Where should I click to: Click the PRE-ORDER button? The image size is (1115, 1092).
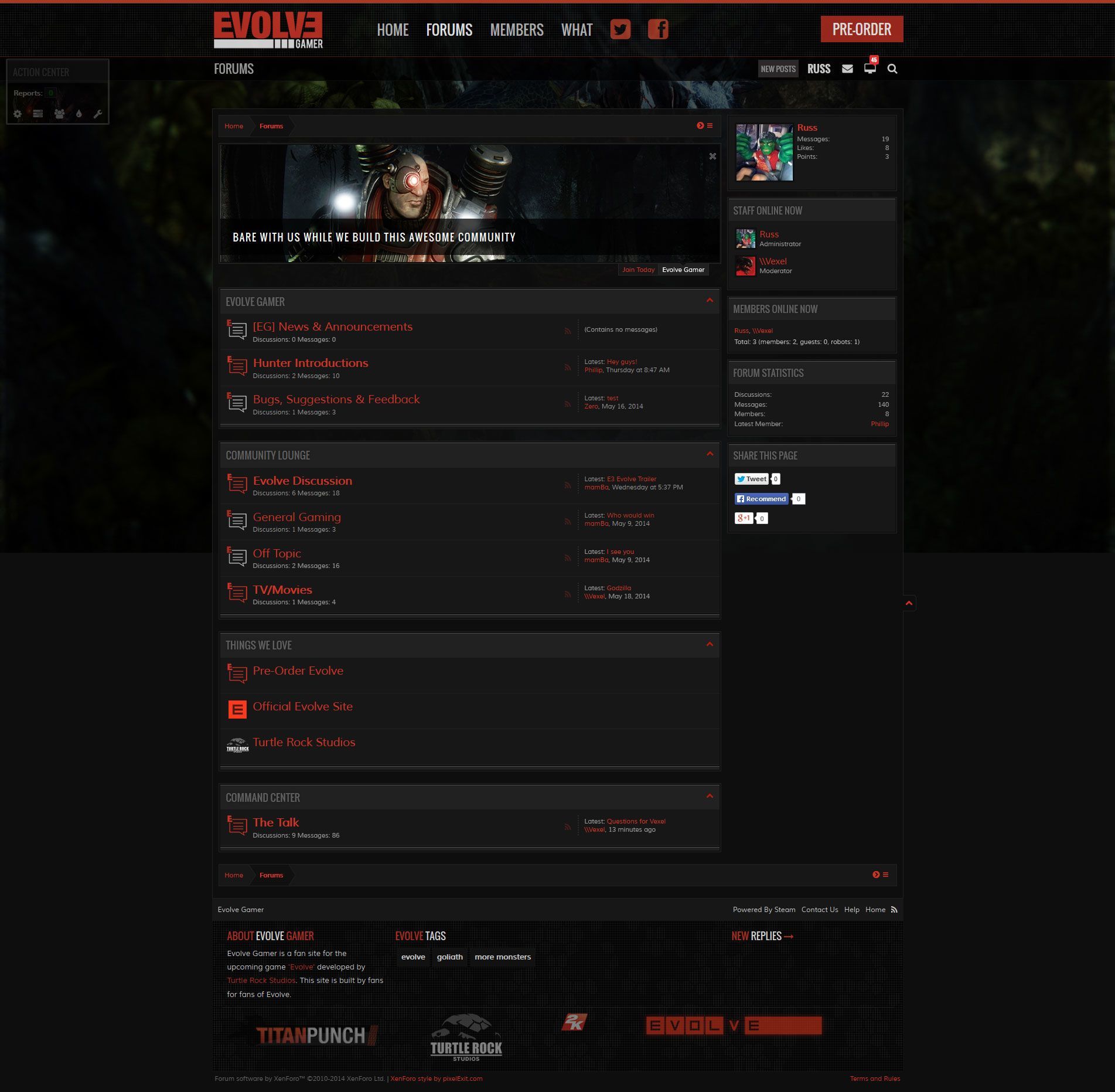[x=862, y=29]
